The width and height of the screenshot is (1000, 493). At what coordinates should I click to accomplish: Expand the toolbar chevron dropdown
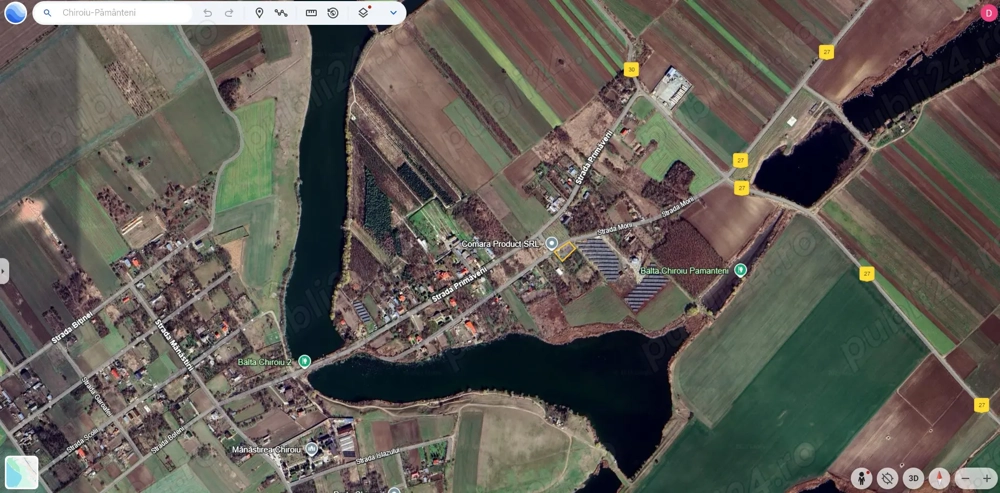point(393,13)
